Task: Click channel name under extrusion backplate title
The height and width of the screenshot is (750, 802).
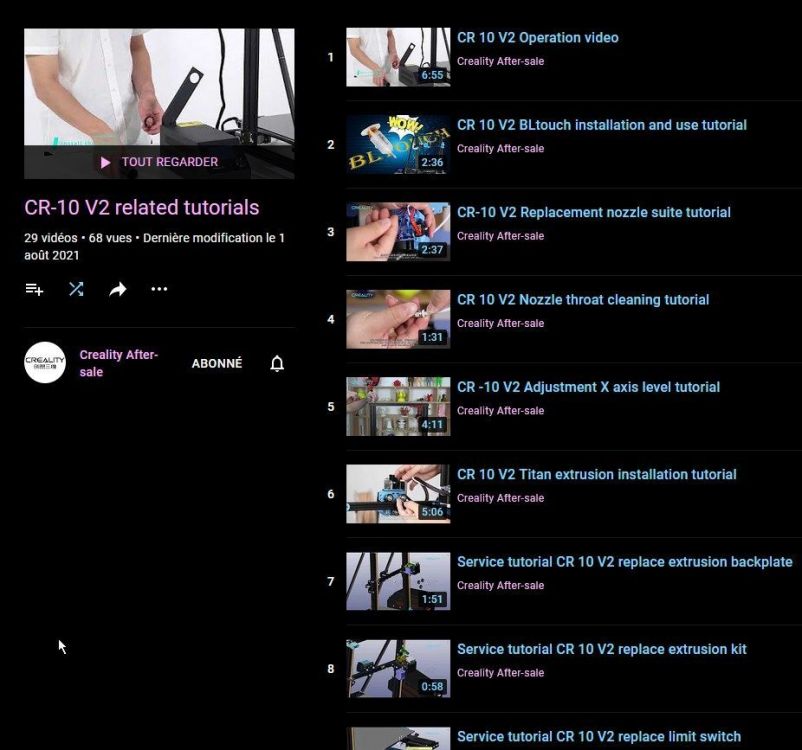Action: pos(500,586)
